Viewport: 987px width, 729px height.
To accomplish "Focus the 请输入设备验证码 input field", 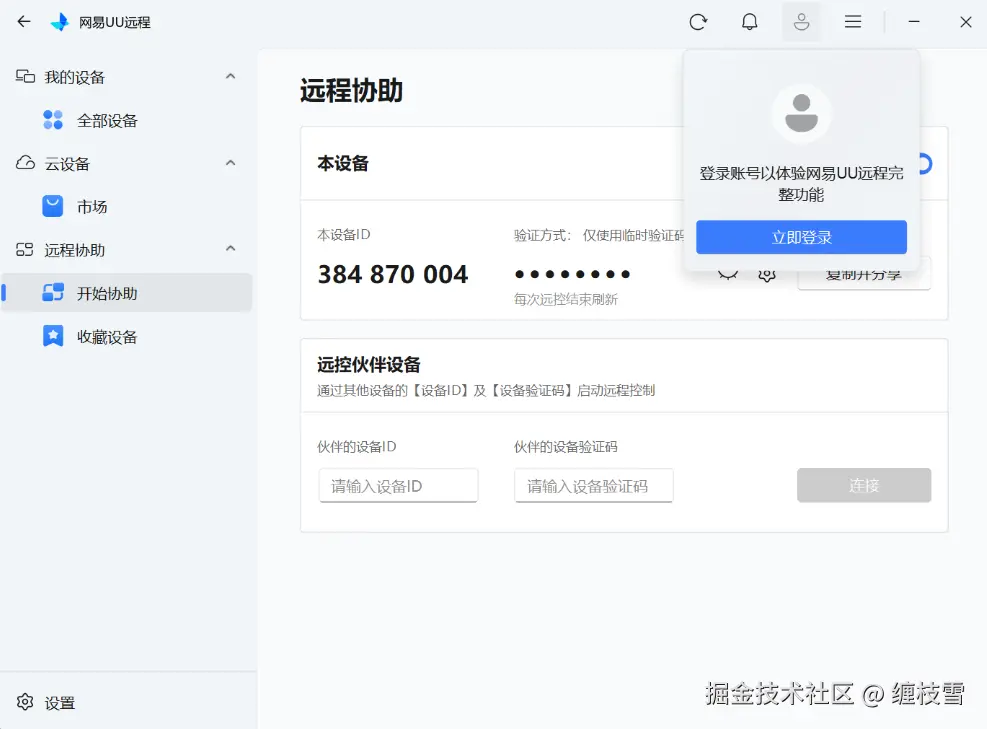I will (594, 485).
